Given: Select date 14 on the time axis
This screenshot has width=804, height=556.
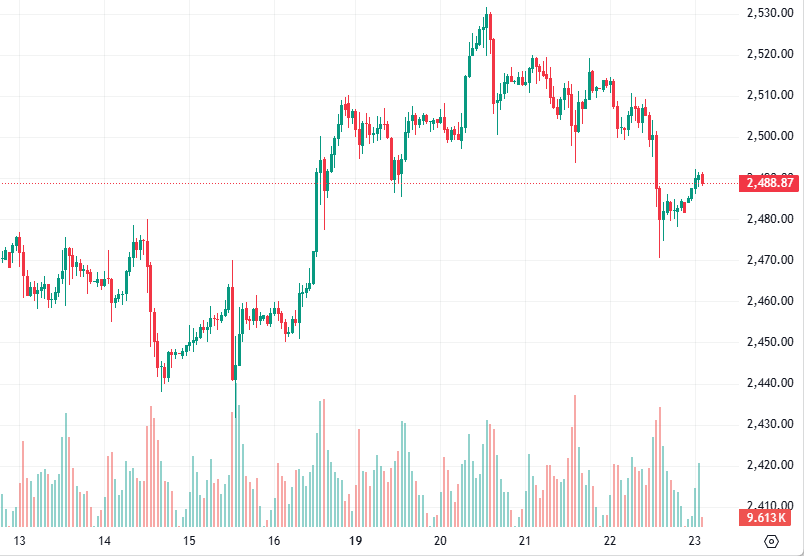Looking at the screenshot, I should click(104, 541).
